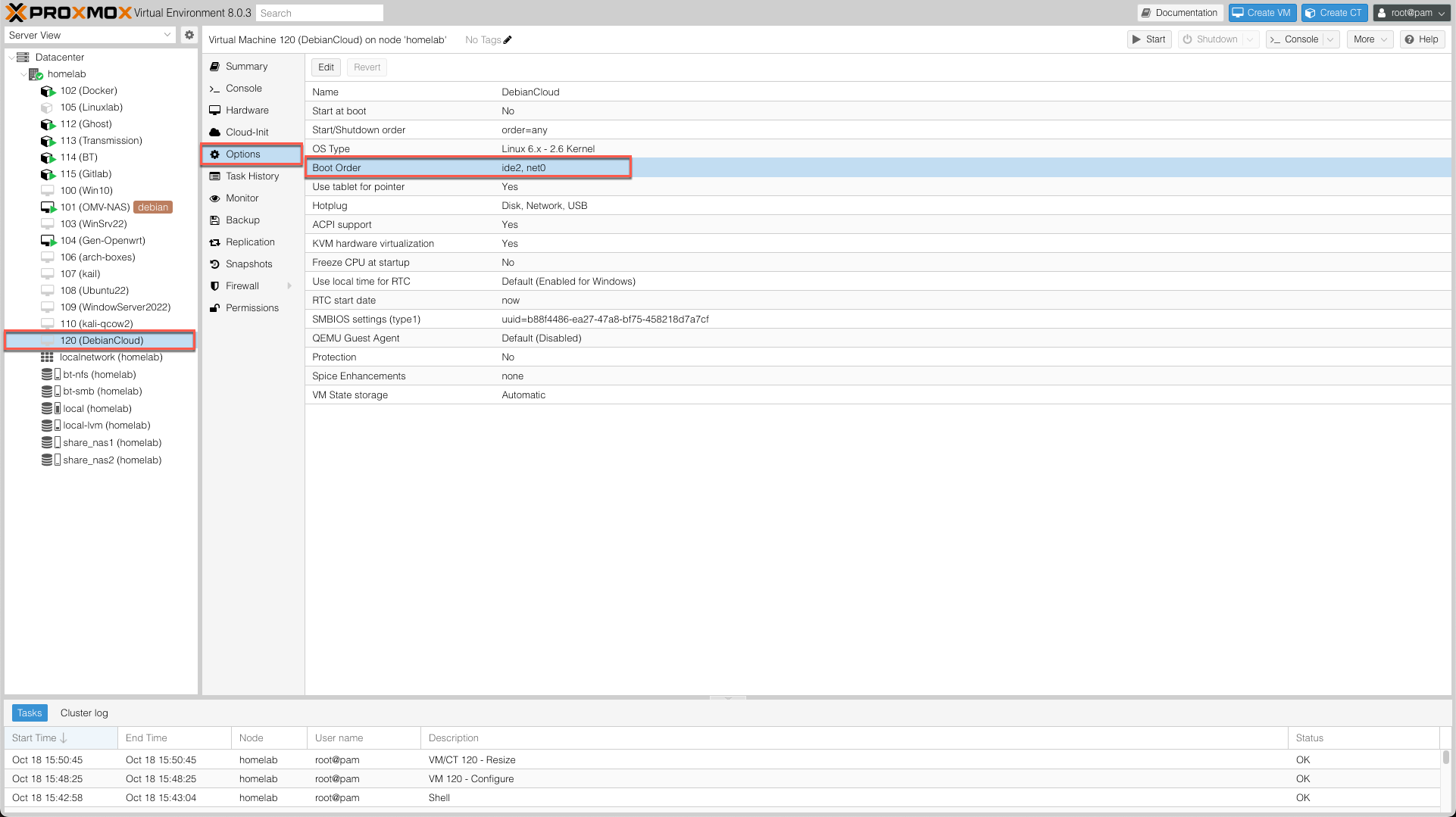Click the Help question mark icon

point(1410,39)
